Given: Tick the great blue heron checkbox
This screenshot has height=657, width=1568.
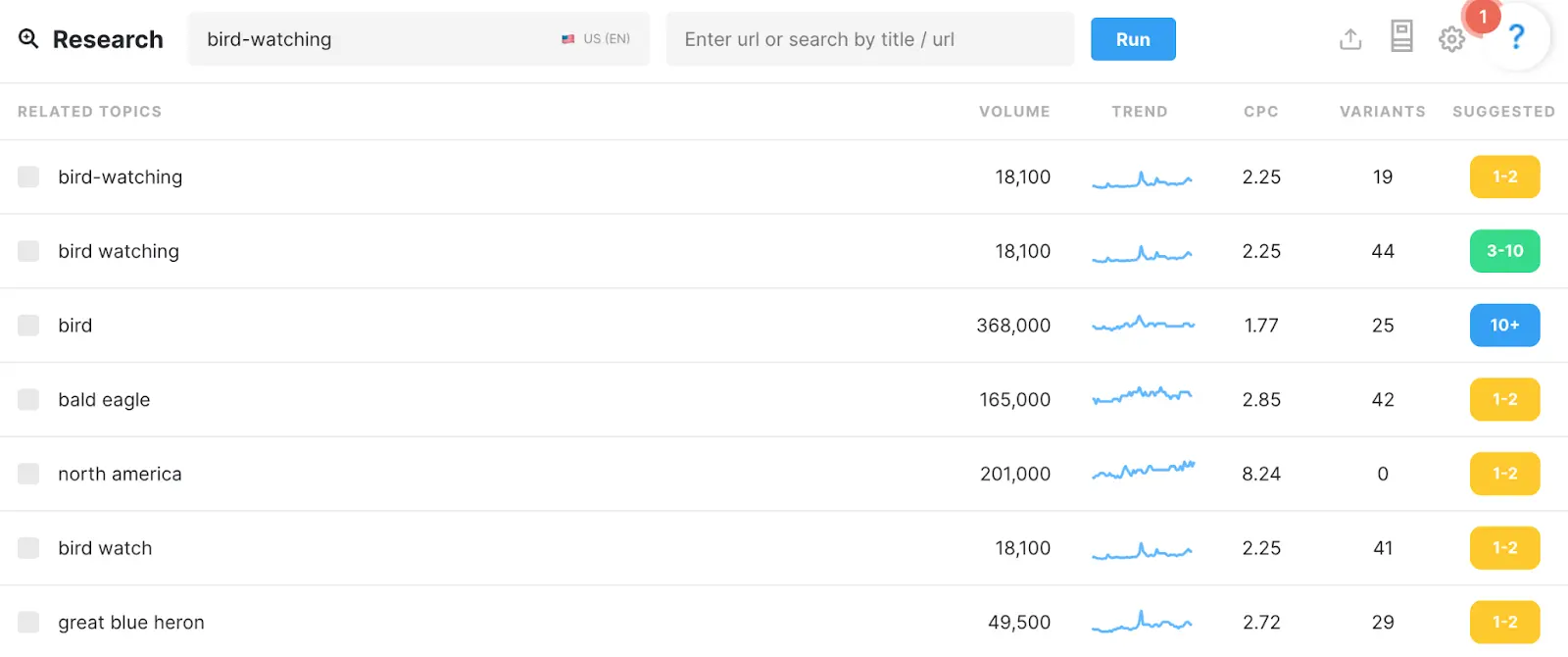Looking at the screenshot, I should pyautogui.click(x=28, y=622).
